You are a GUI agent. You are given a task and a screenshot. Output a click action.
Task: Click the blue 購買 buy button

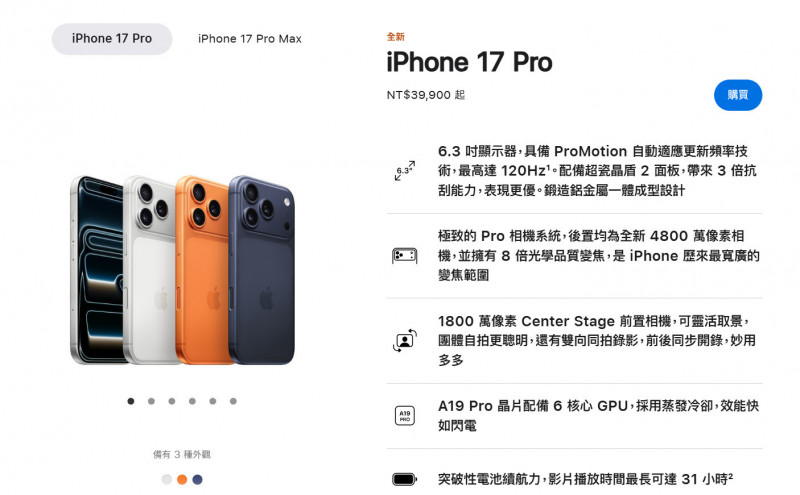point(738,95)
